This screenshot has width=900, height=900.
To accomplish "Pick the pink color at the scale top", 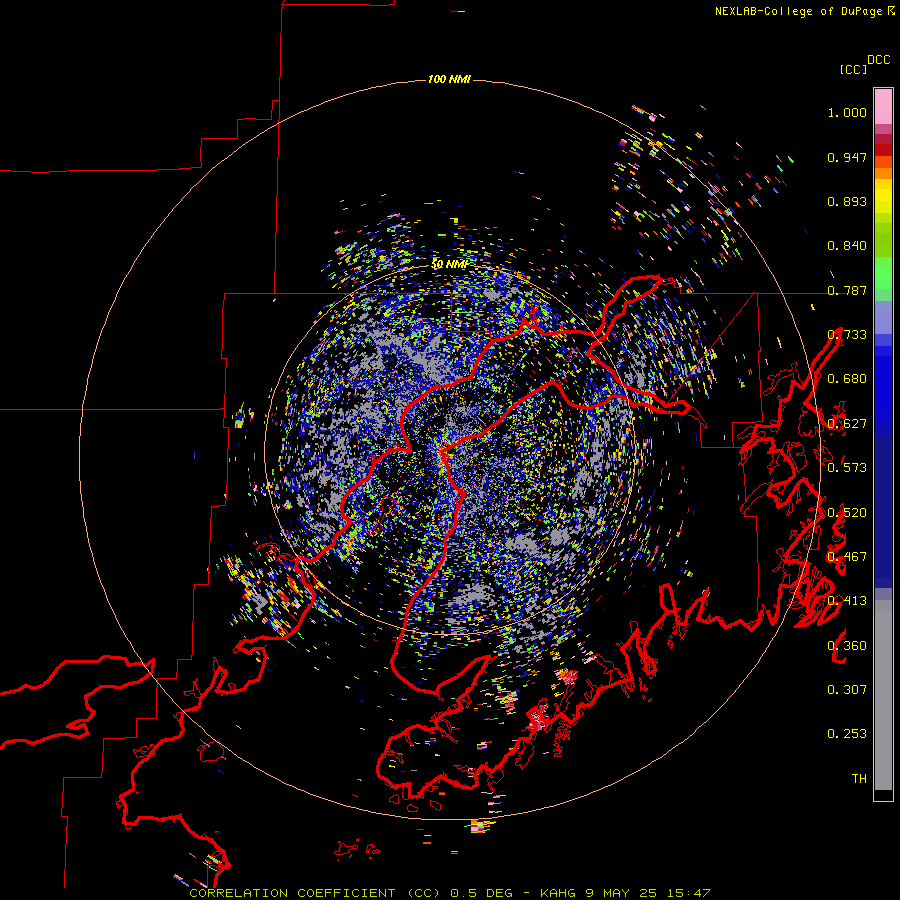I will point(883,106).
